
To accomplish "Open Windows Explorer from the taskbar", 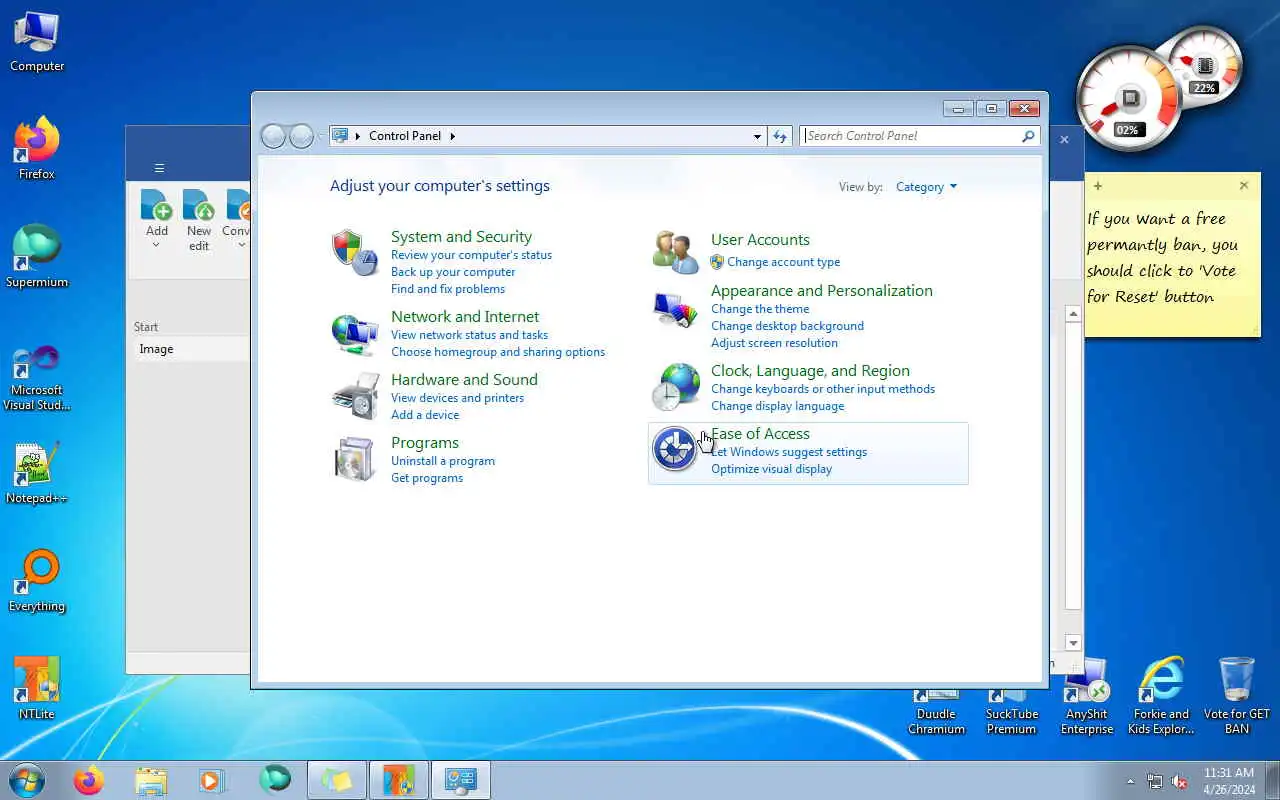I will 150,780.
